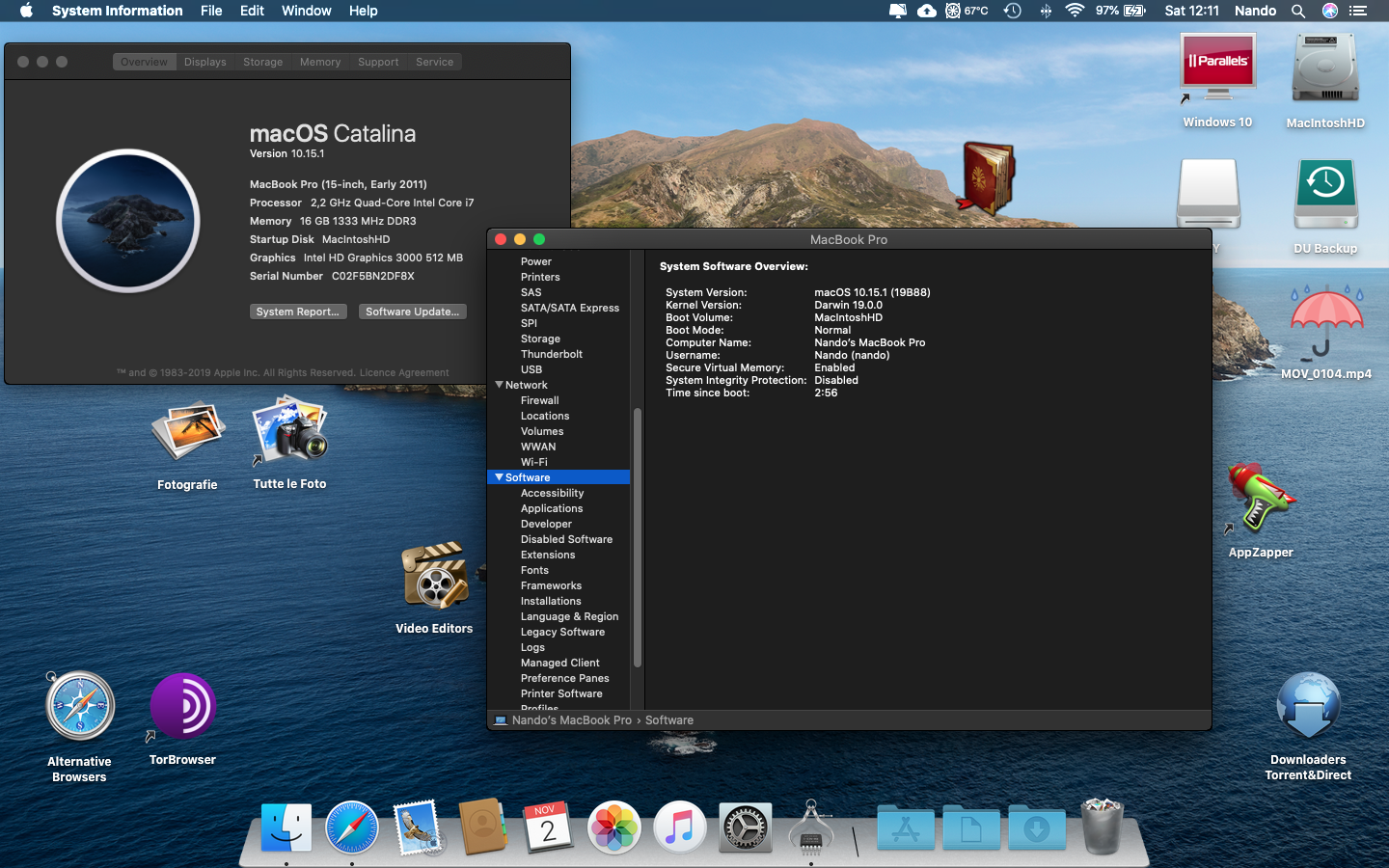Open Mail stamp icon in the Dock
The height and width of the screenshot is (868, 1389).
pyautogui.click(x=419, y=827)
